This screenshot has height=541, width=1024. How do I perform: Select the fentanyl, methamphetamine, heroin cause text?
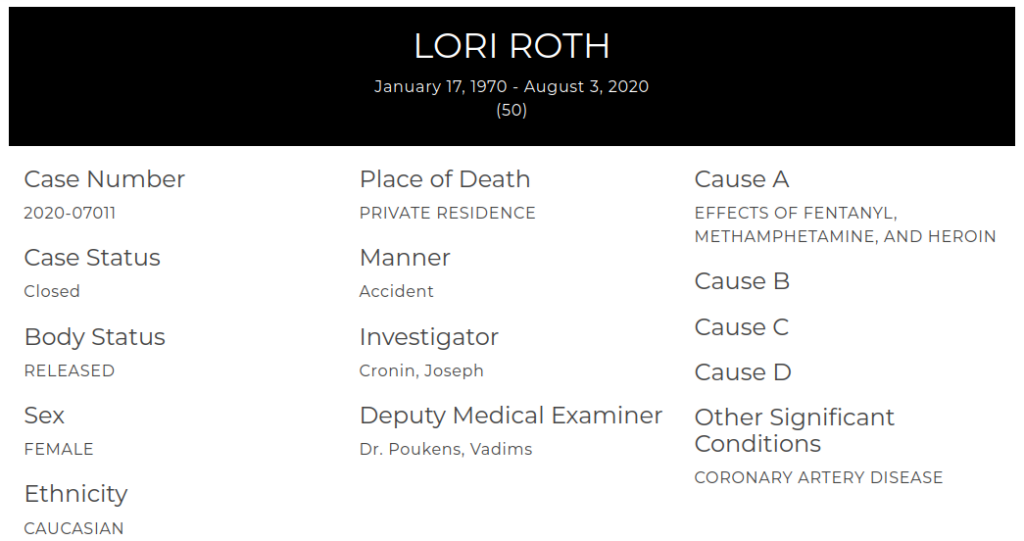coord(844,225)
